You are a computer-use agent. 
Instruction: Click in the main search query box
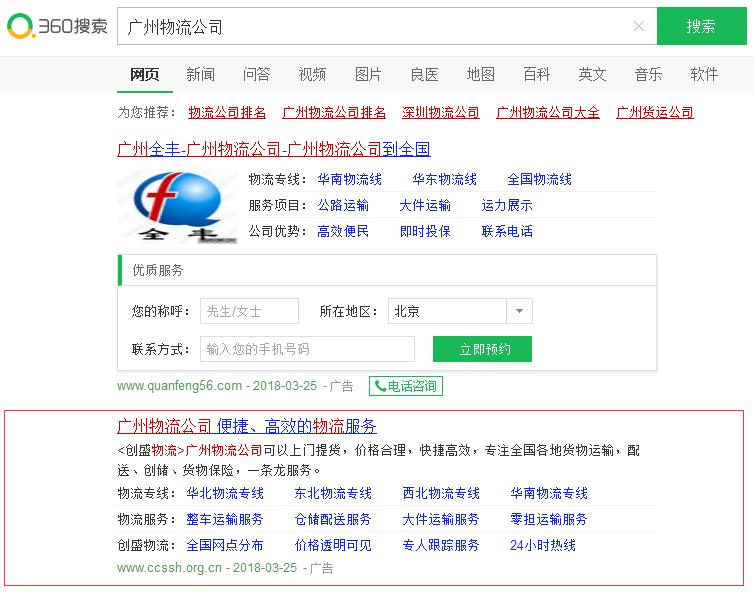click(370, 26)
